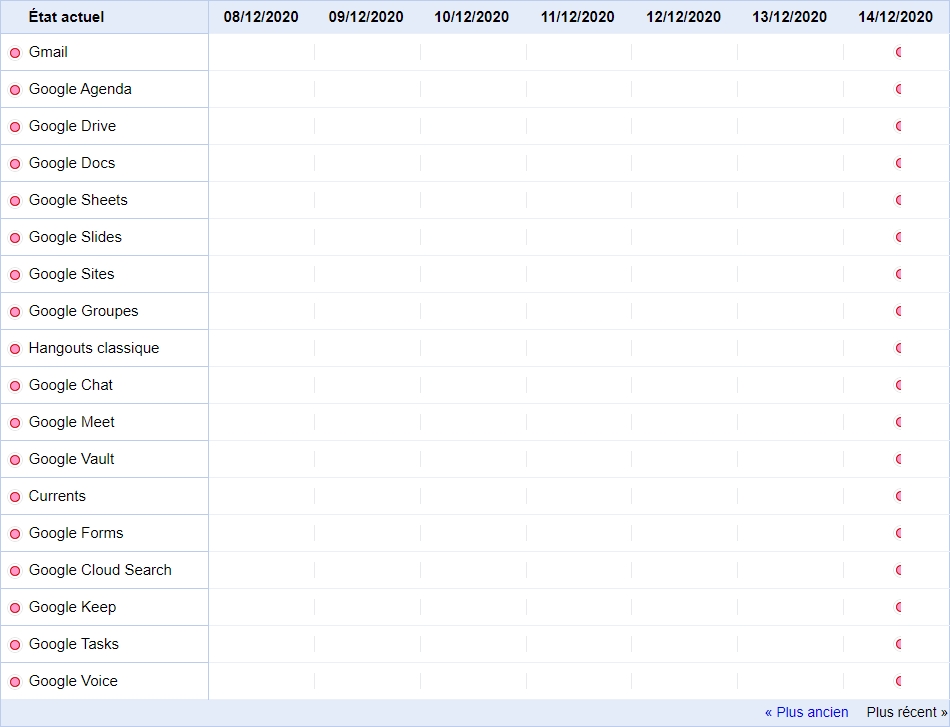Image resolution: width=950 pixels, height=727 pixels.
Task: Open the Google Voice incident dot on 14/12/2020
Action: pyautogui.click(x=899, y=681)
